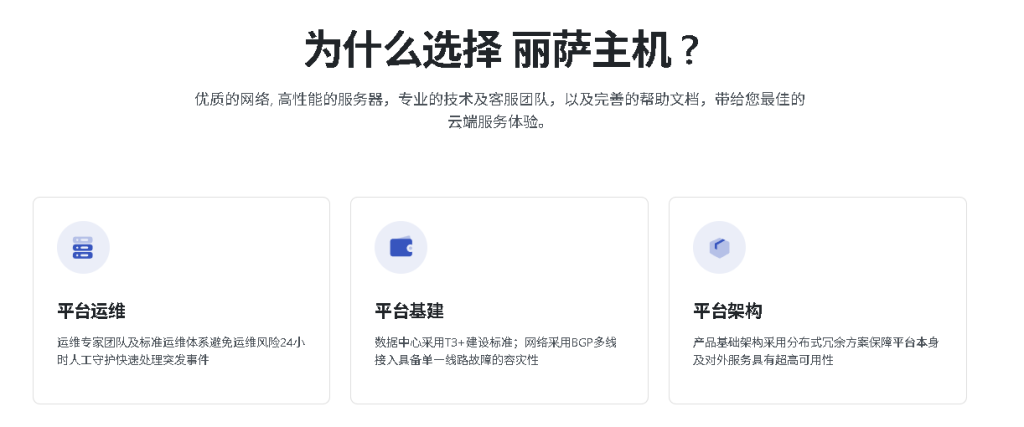
Task: Click the subtitle line starting with 优质的网络
Action: [x=500, y=99]
